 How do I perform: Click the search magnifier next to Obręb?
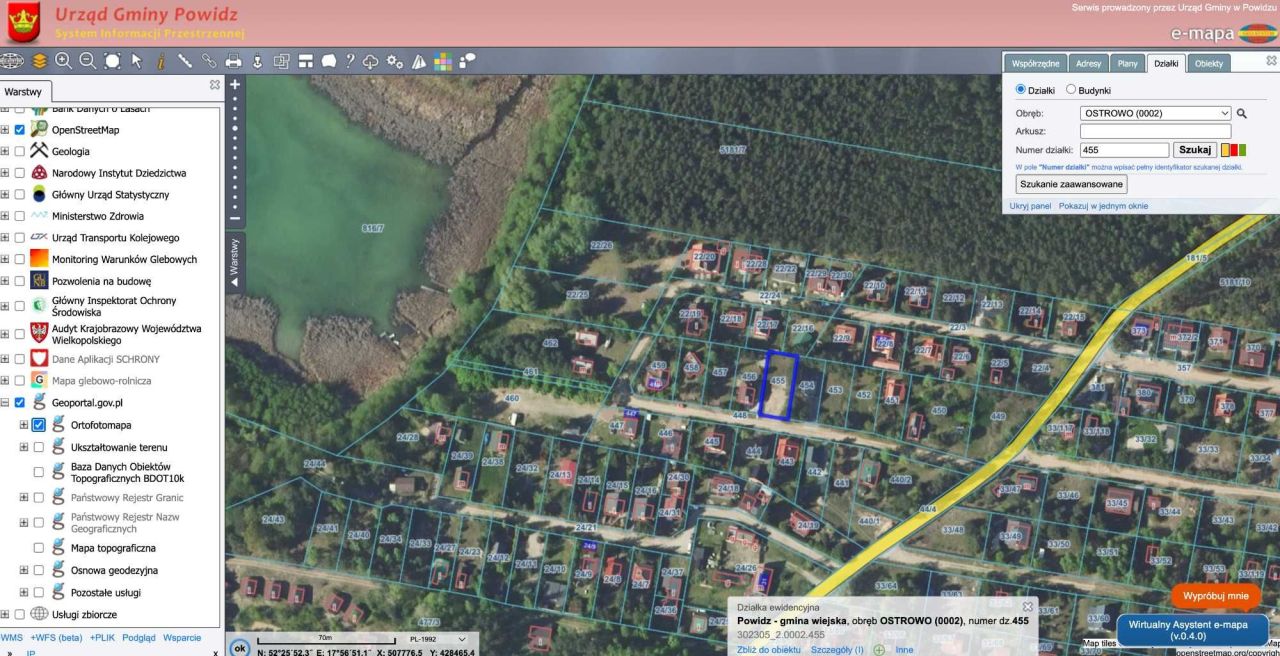click(x=1242, y=114)
